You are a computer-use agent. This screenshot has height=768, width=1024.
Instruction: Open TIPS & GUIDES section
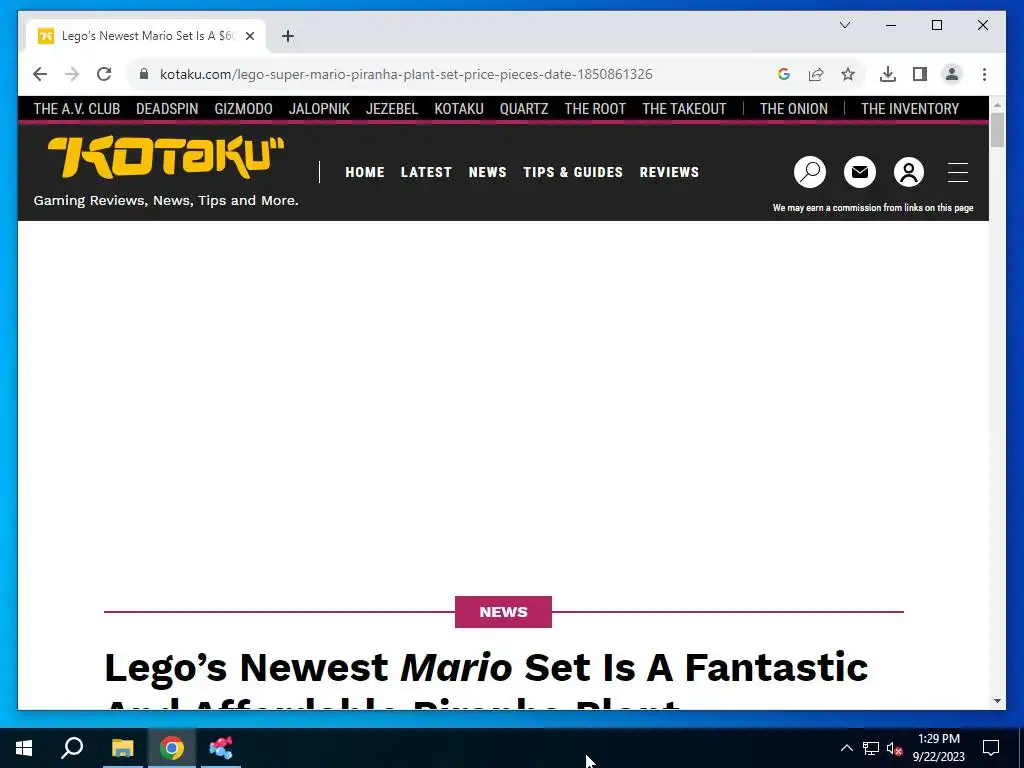point(573,172)
